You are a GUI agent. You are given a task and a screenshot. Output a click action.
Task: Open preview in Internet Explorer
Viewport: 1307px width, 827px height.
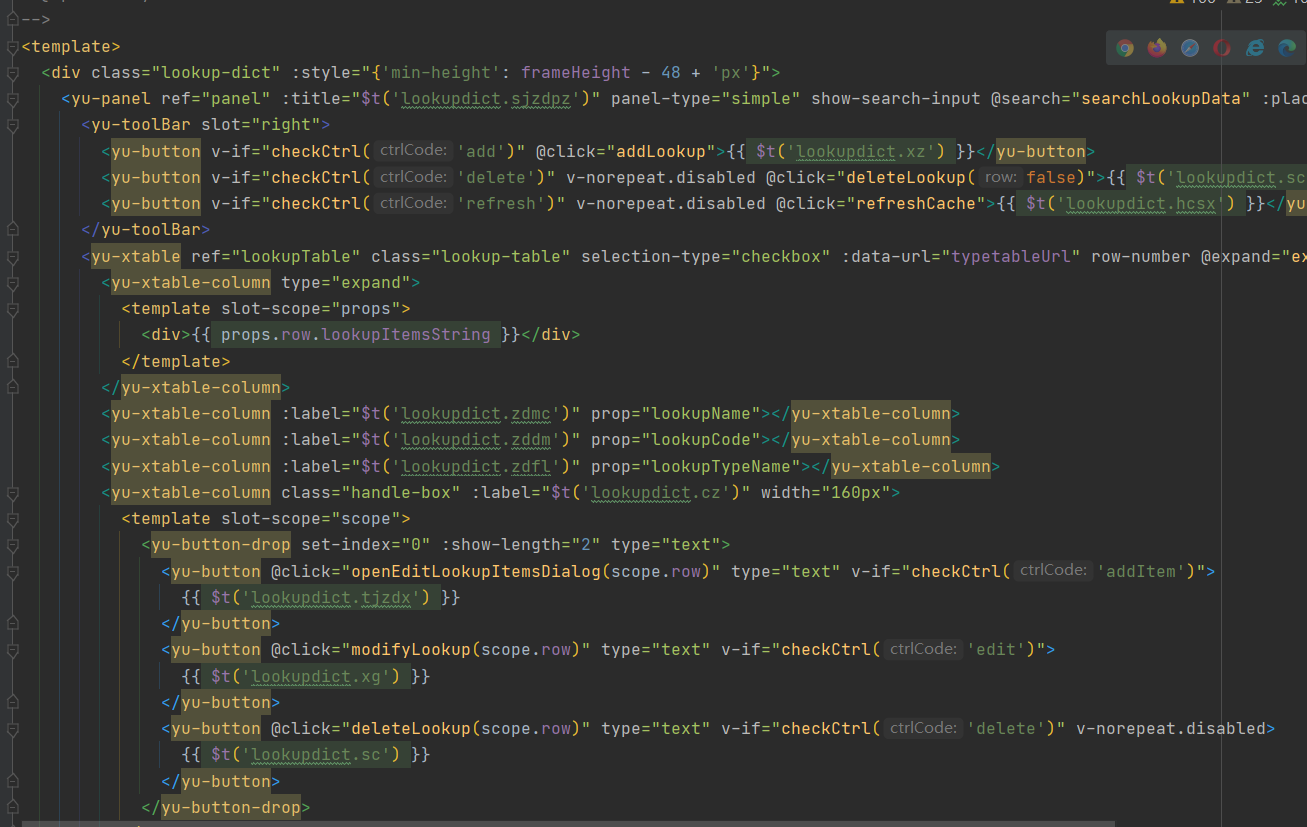click(1255, 48)
